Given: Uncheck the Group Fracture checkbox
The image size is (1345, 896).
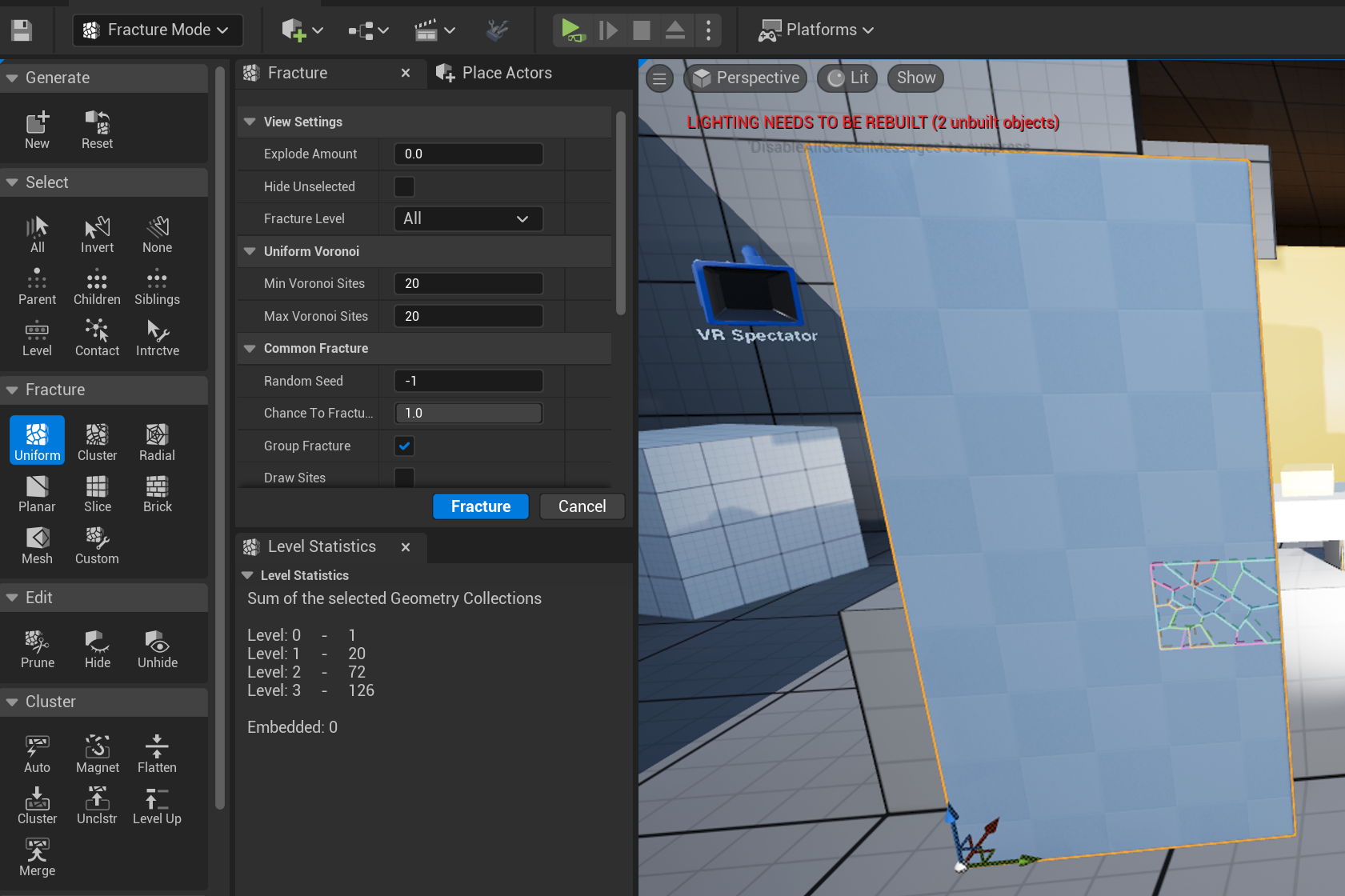Looking at the screenshot, I should pyautogui.click(x=405, y=446).
